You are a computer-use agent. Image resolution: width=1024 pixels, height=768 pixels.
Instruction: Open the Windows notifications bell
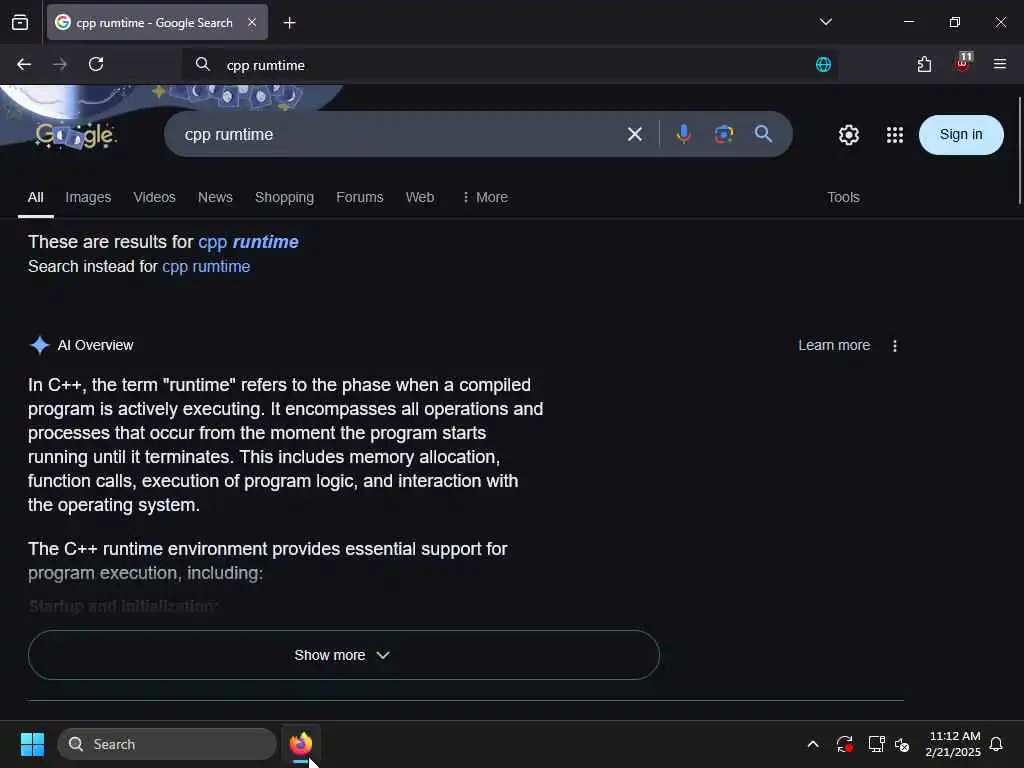pos(996,744)
